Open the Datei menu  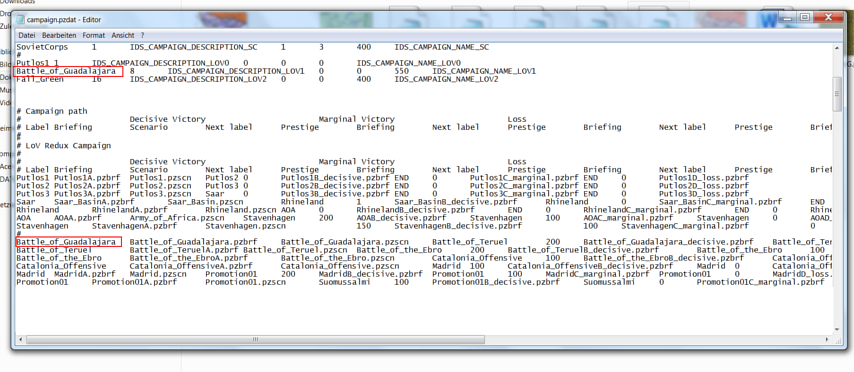[x=27, y=35]
